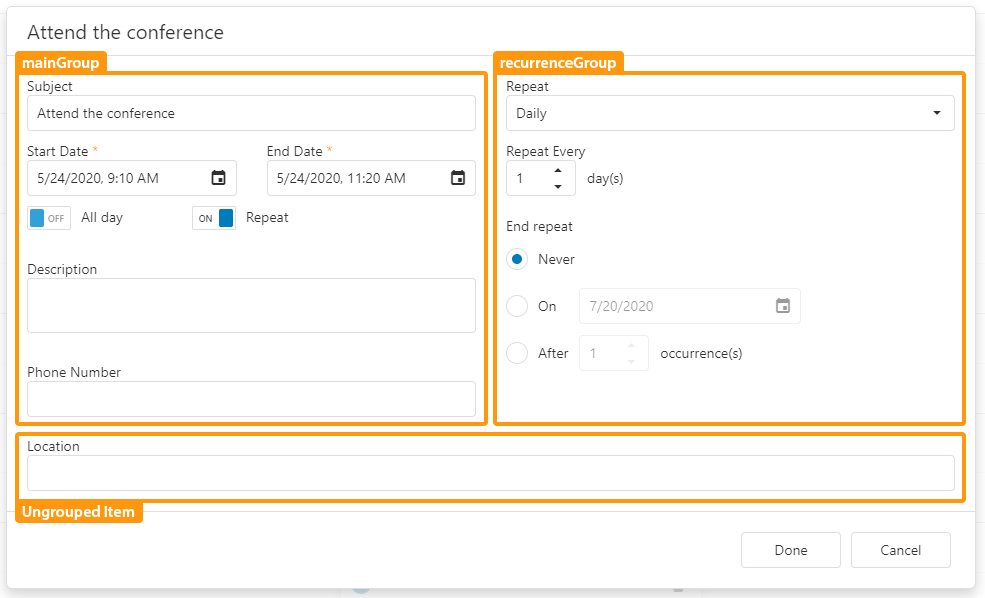
Task: Select the After occurrences radio option
Action: (x=517, y=353)
